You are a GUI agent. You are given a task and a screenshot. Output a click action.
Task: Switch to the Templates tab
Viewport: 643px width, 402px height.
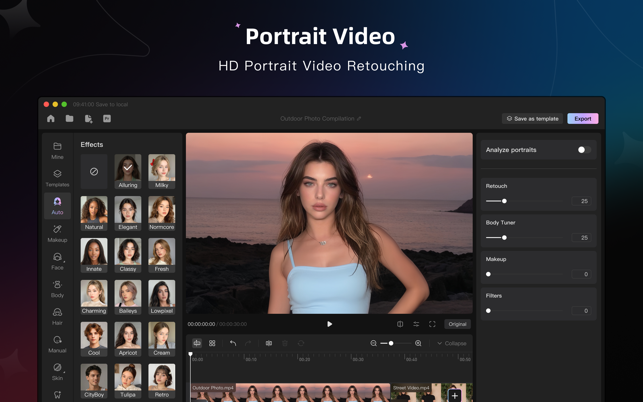[57, 178]
